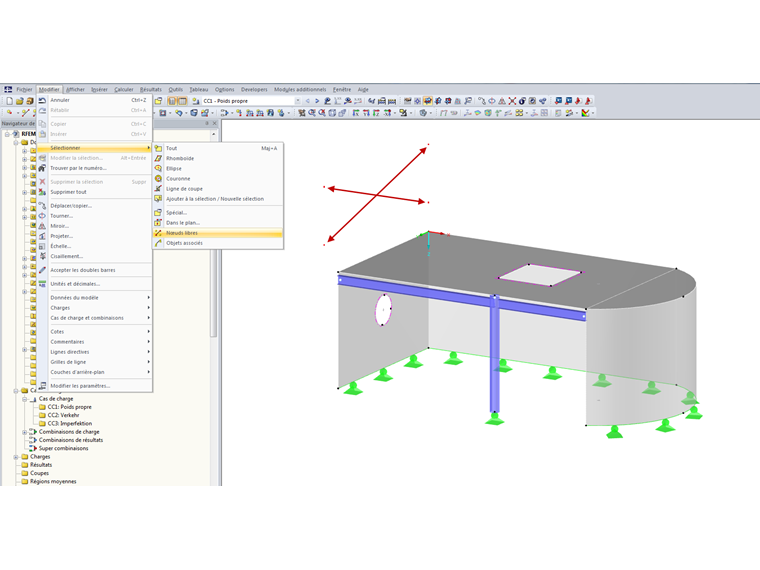Image resolution: width=760 pixels, height=570 pixels.
Task: Click the Miroir mirror menu icon
Action: 42,226
